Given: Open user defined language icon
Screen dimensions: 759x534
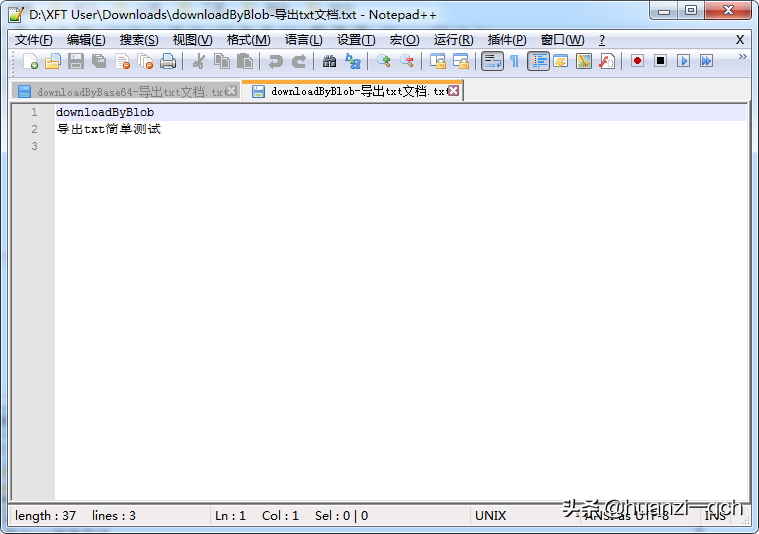Looking at the screenshot, I should [561, 61].
